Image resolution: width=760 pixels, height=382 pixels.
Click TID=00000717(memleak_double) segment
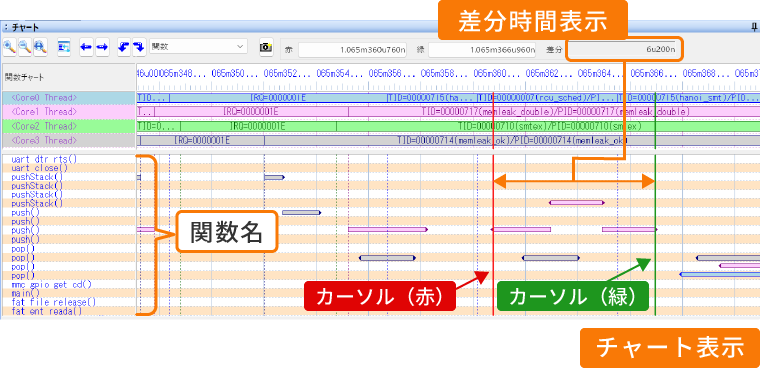tap(554, 112)
